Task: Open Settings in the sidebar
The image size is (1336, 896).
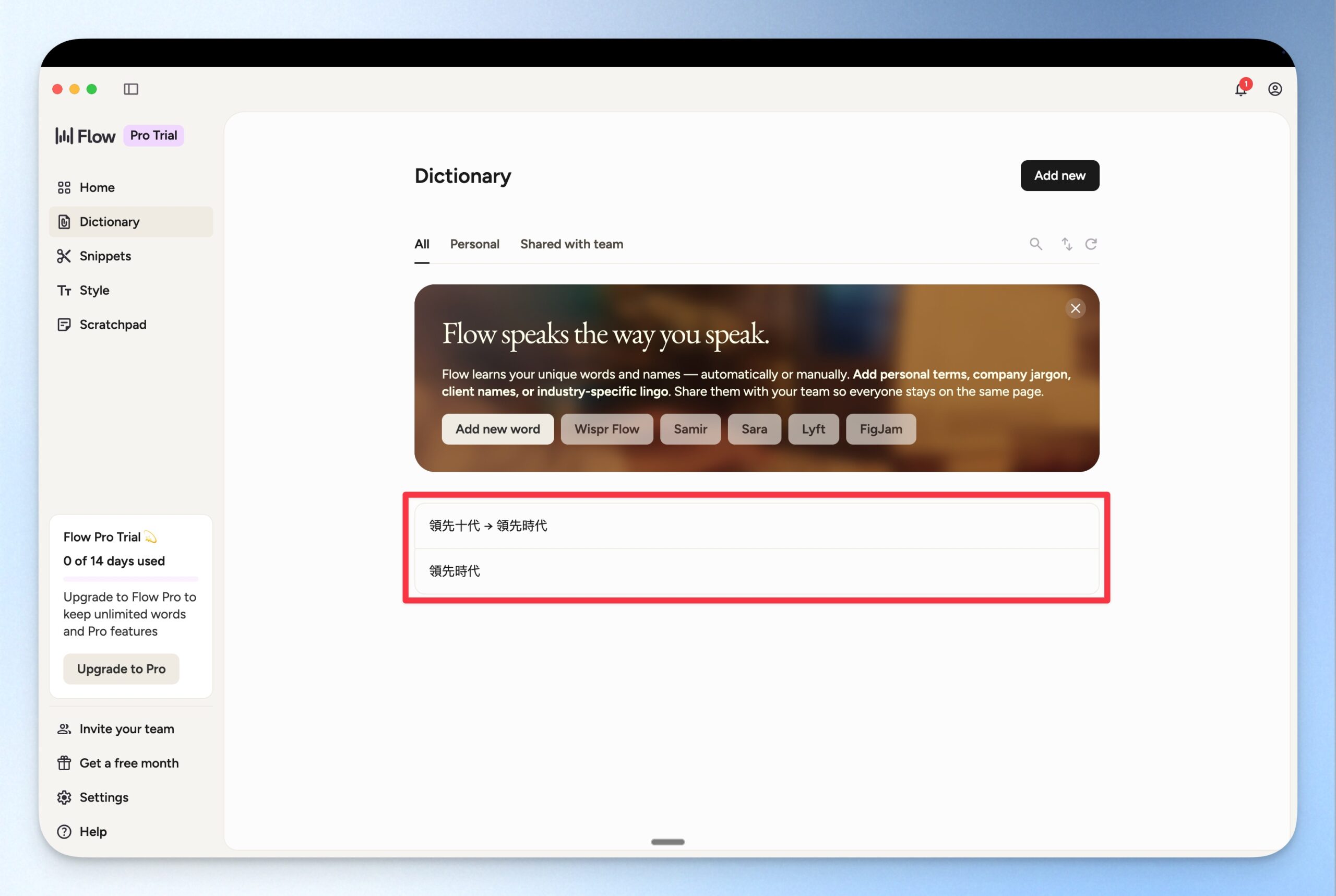Action: 131,798
